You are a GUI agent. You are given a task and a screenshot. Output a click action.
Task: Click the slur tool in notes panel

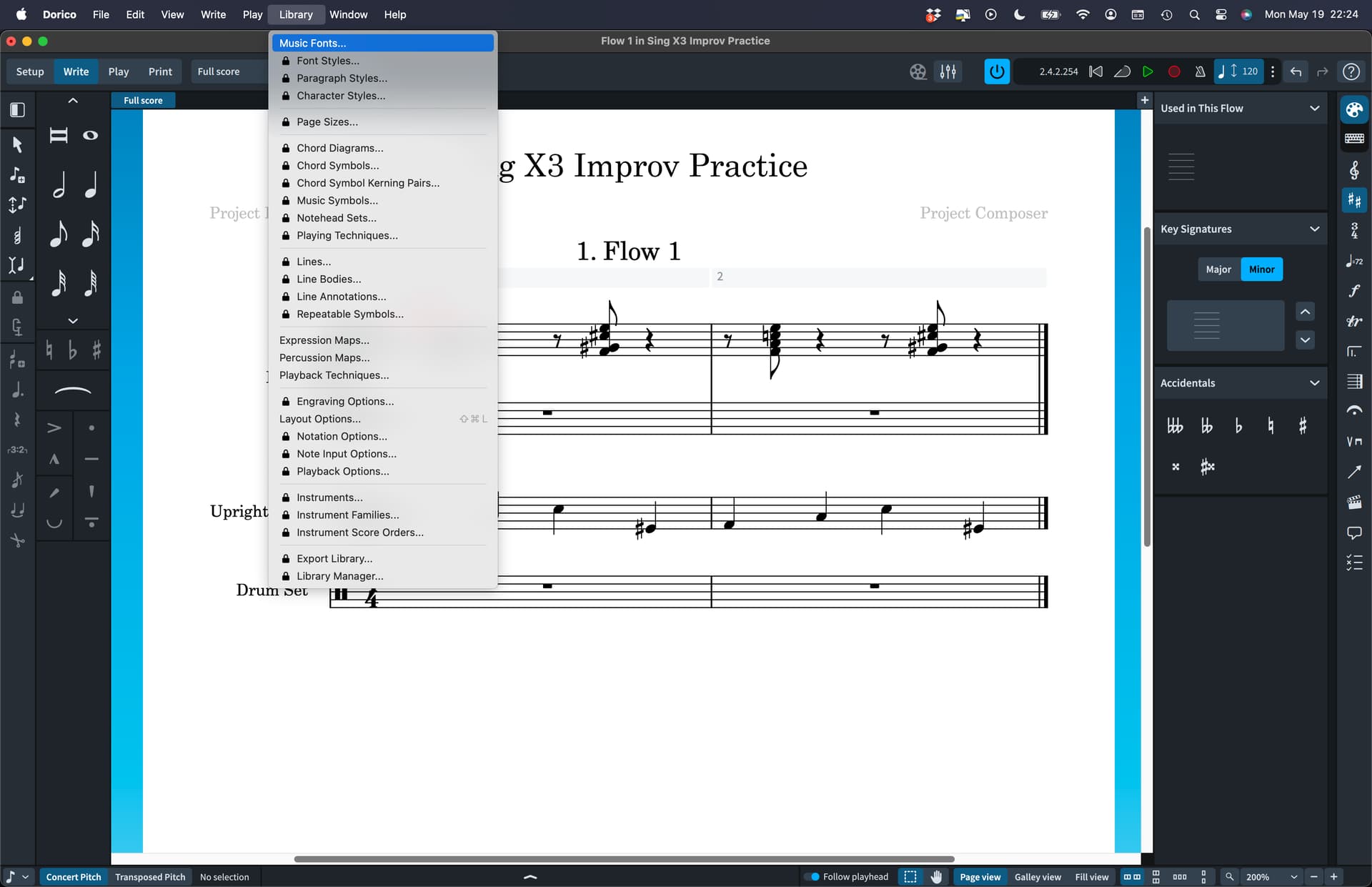click(73, 390)
